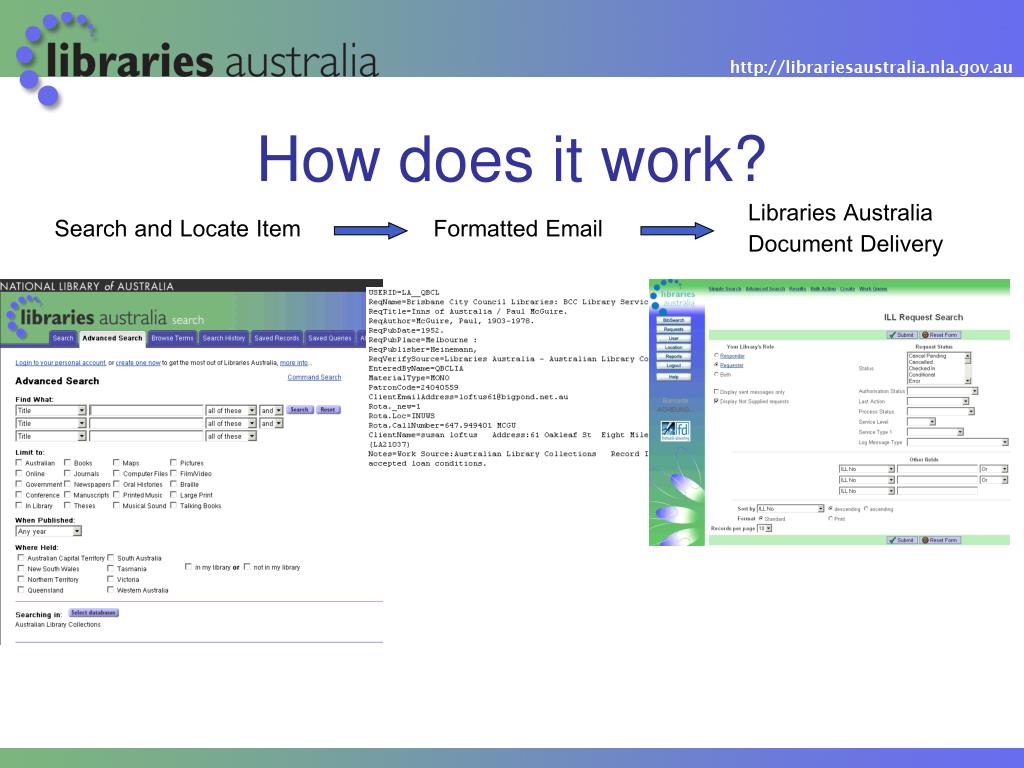
Task: Follow the 'Login to your personal account' link
Action: click(x=61, y=362)
